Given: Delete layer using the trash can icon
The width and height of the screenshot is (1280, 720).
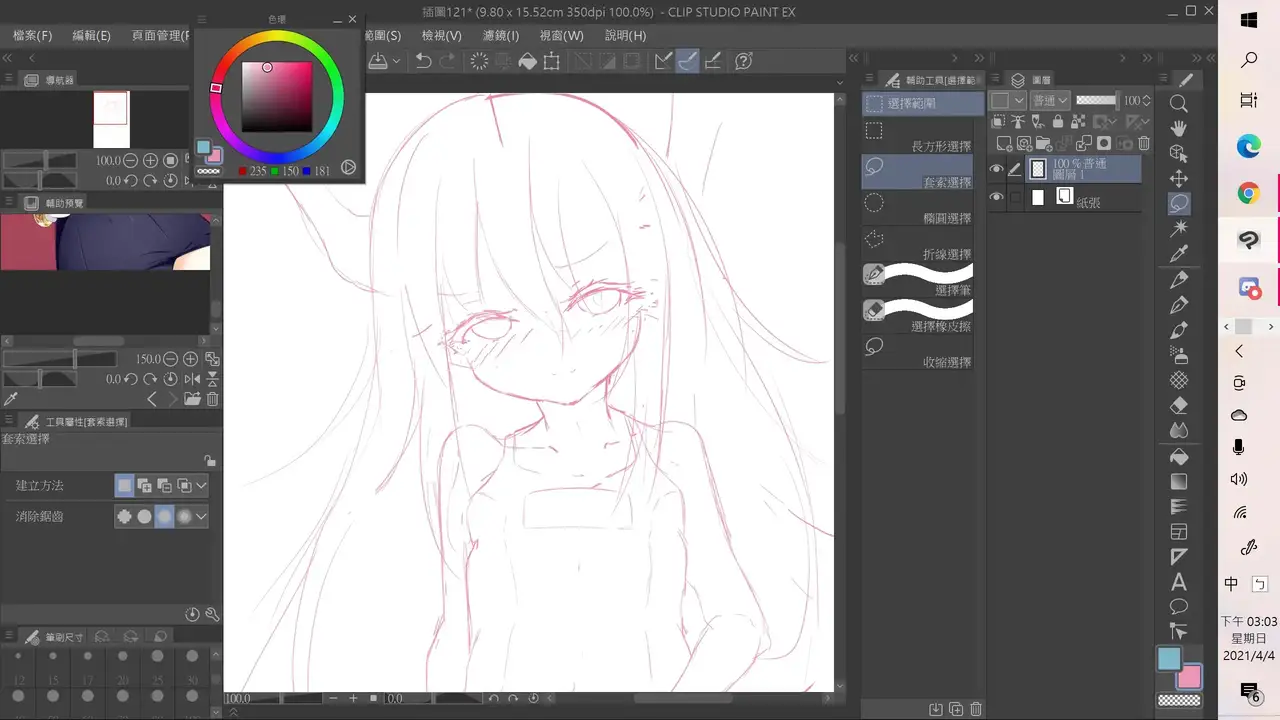Looking at the screenshot, I should tap(1145, 144).
